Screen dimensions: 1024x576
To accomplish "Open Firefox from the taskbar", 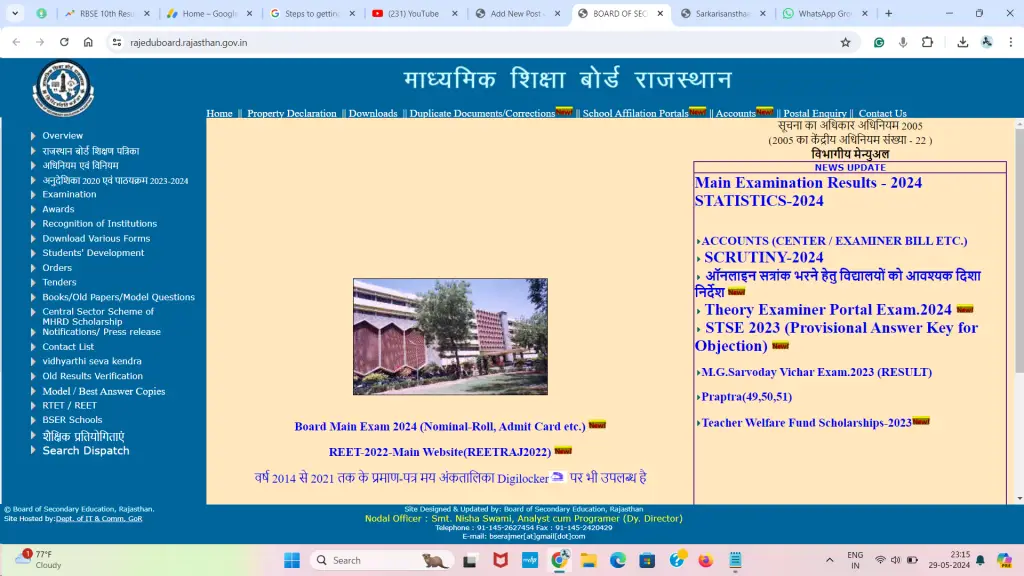I will tap(706, 560).
